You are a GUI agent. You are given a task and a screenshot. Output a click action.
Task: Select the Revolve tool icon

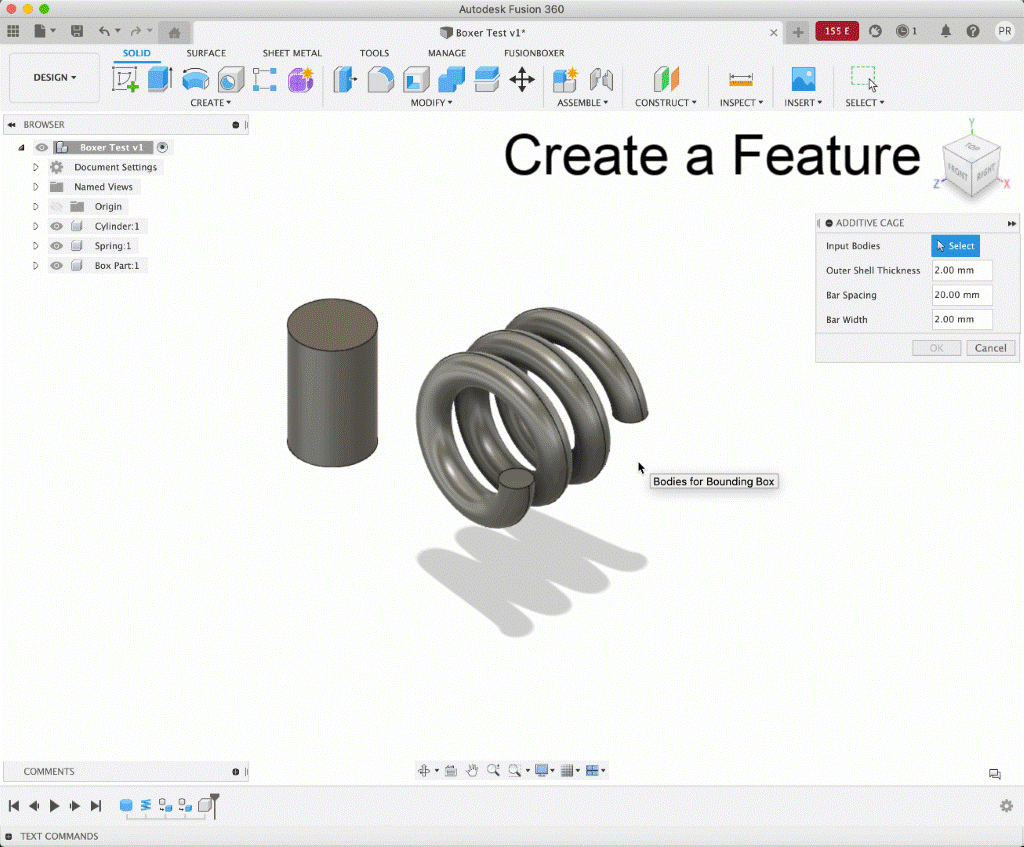195,80
